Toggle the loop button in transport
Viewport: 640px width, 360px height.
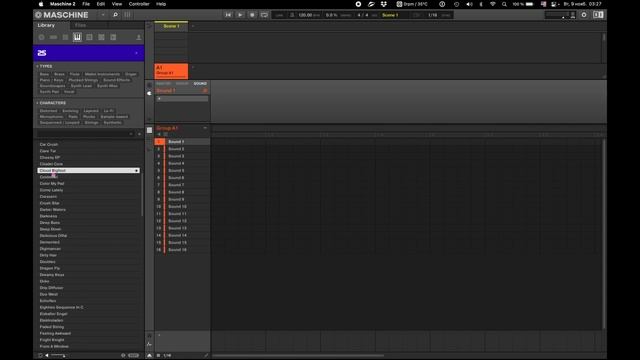pyautogui.click(x=264, y=15)
